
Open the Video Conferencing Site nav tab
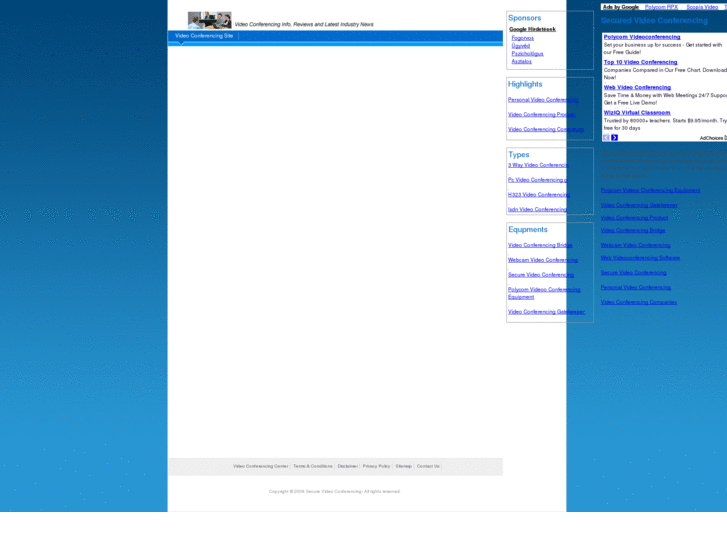point(204,36)
